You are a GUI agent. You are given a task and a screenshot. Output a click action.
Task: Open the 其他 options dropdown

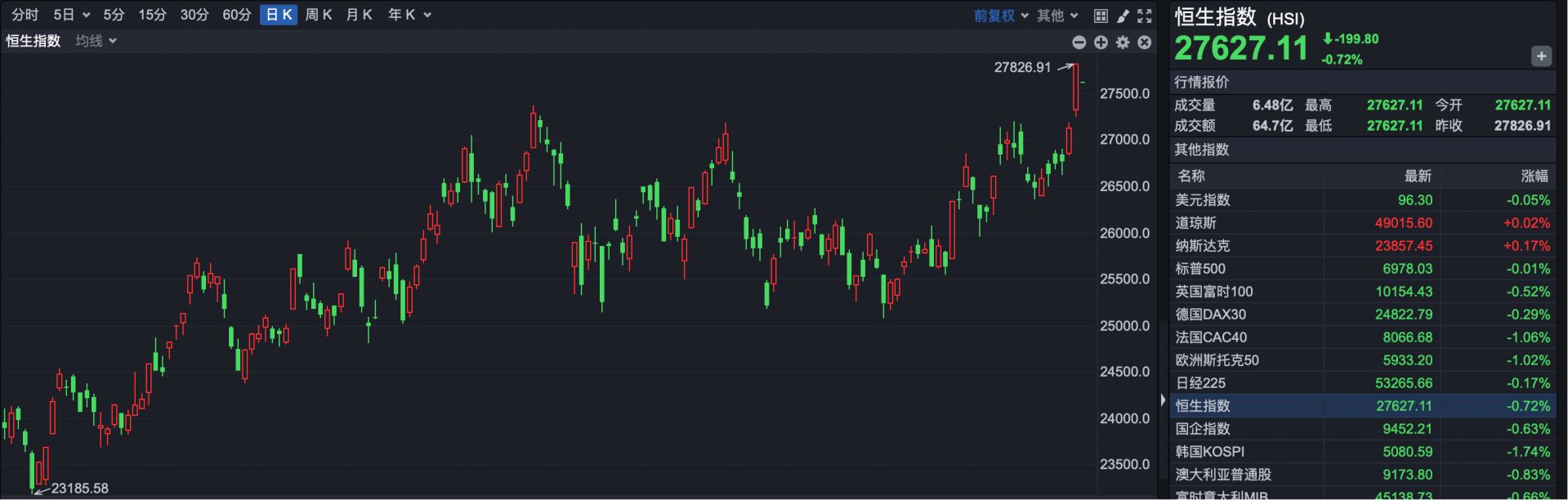click(x=1057, y=16)
